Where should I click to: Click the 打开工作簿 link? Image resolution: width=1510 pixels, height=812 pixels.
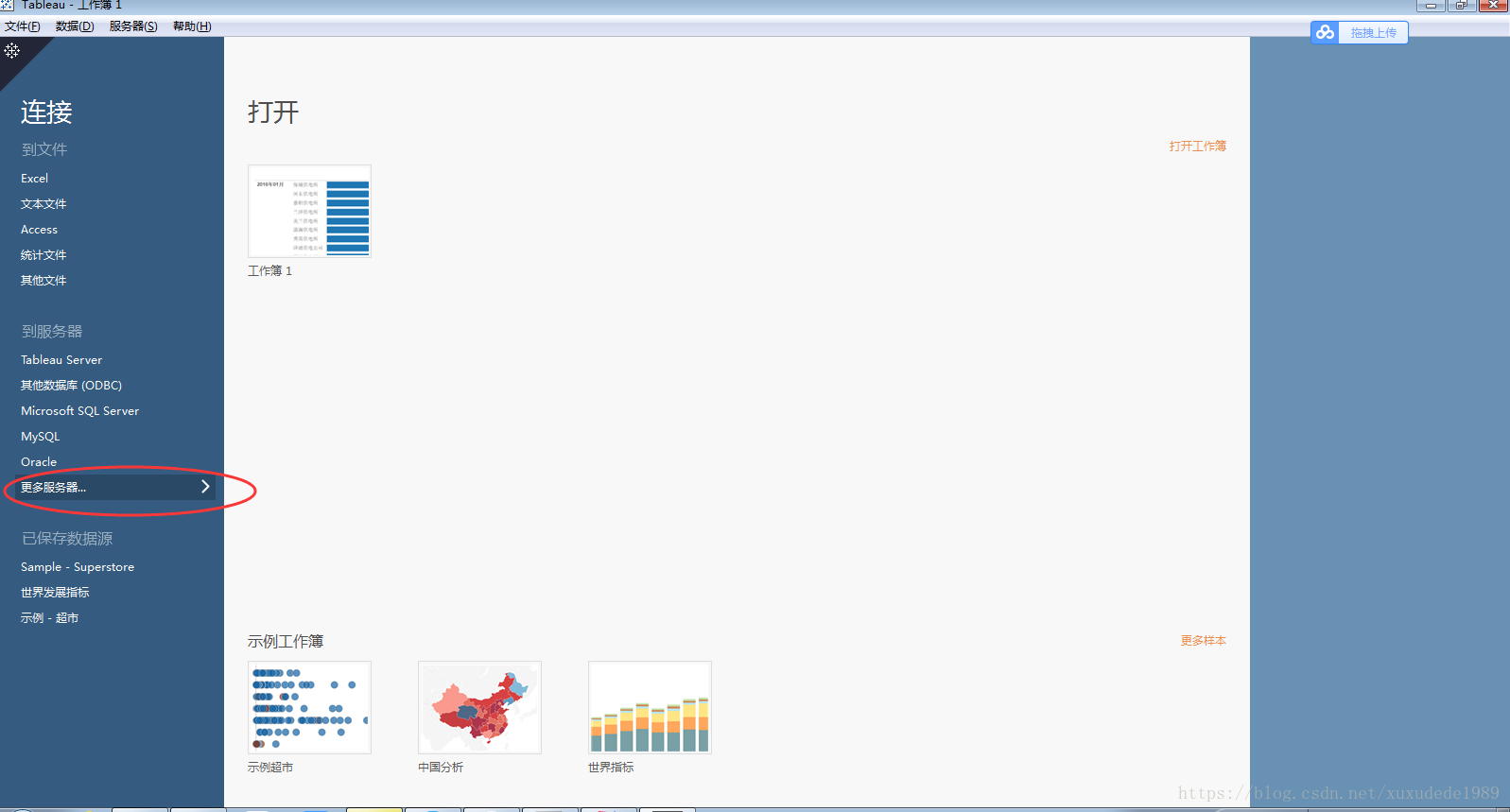click(1197, 147)
